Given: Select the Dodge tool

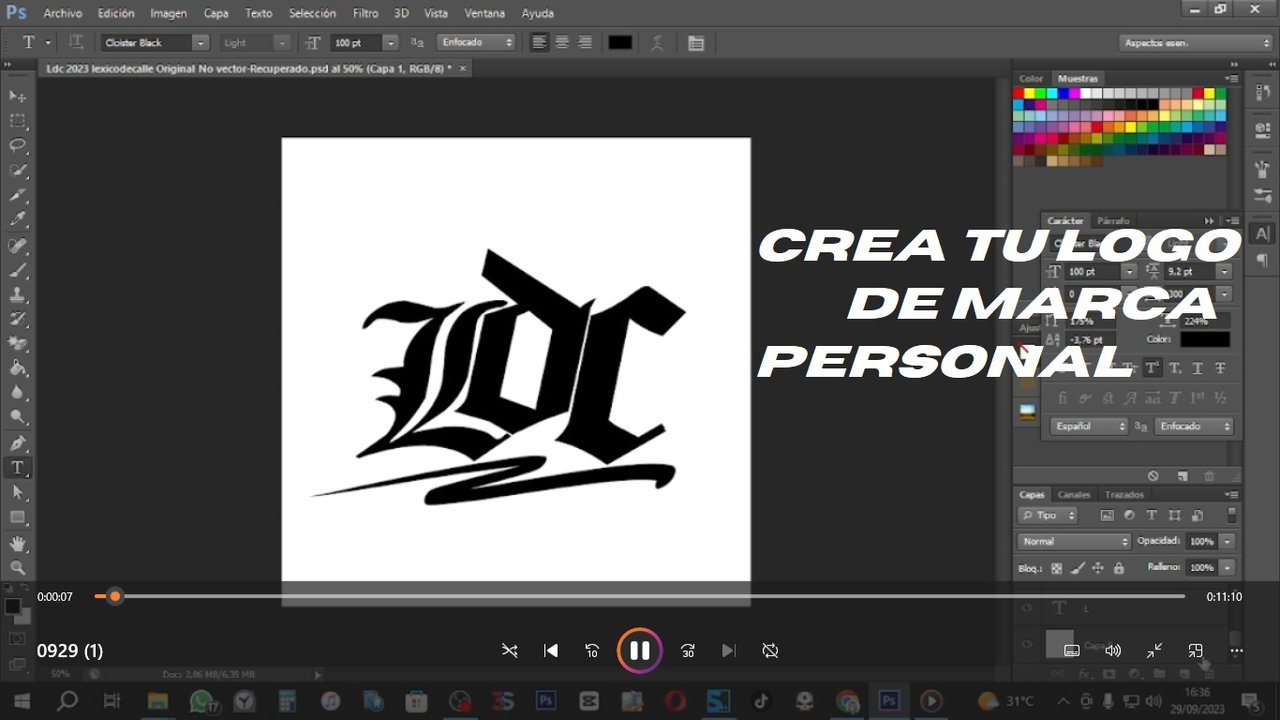Looking at the screenshot, I should [x=17, y=418].
